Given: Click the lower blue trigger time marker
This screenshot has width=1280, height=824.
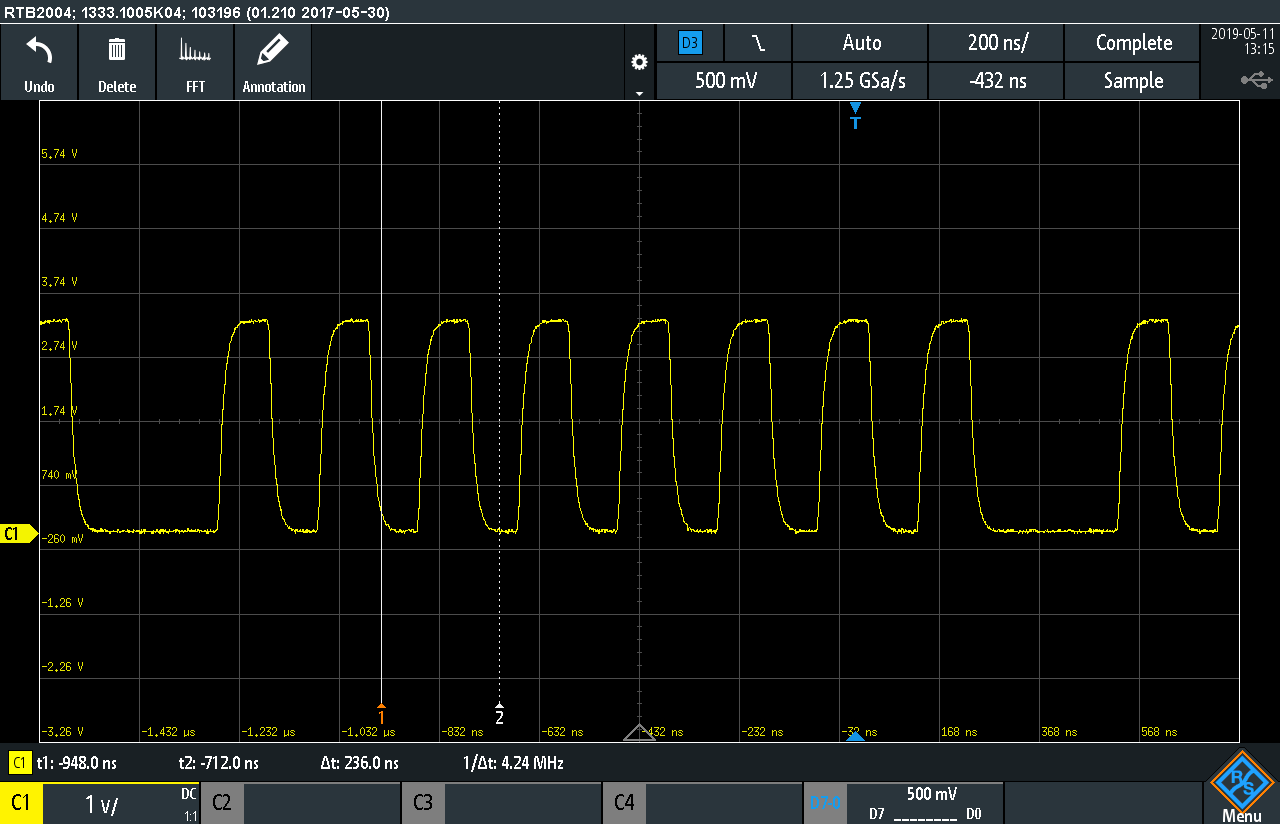Looking at the screenshot, I should [855, 737].
